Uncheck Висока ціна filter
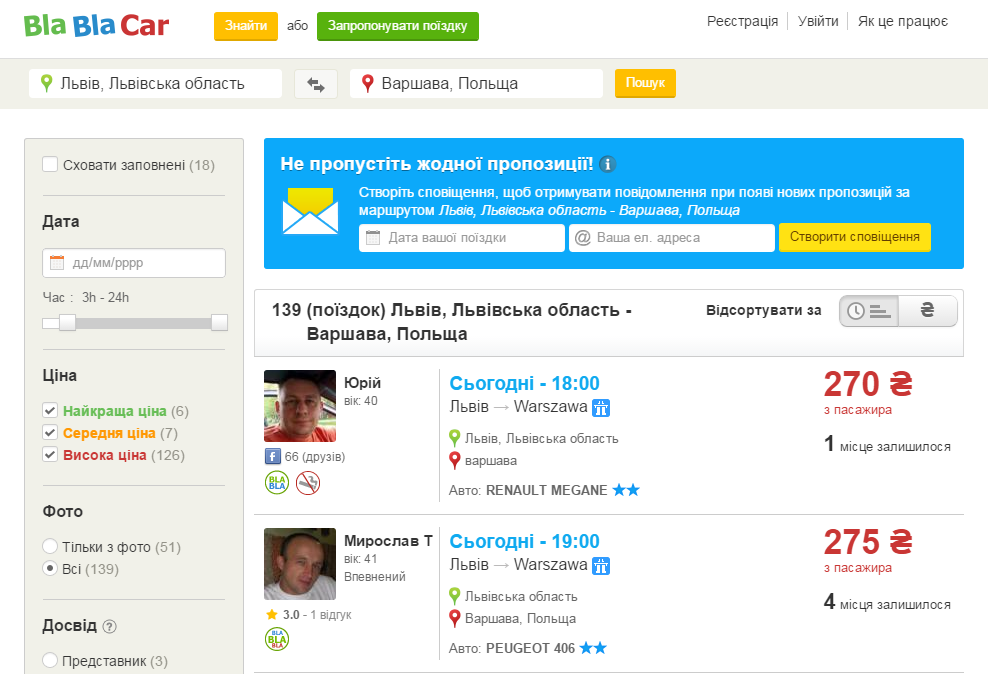 pyautogui.click(x=50, y=454)
